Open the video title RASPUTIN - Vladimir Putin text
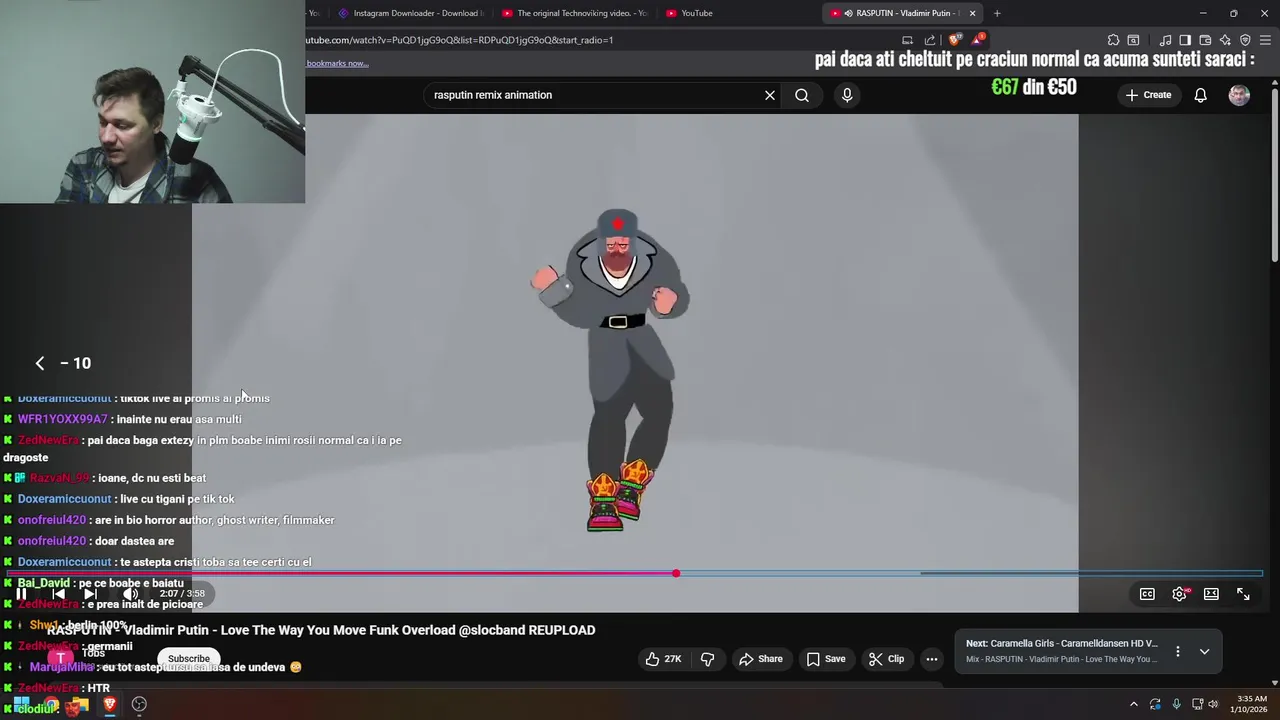Image resolution: width=1280 pixels, height=720 pixels. [x=321, y=630]
